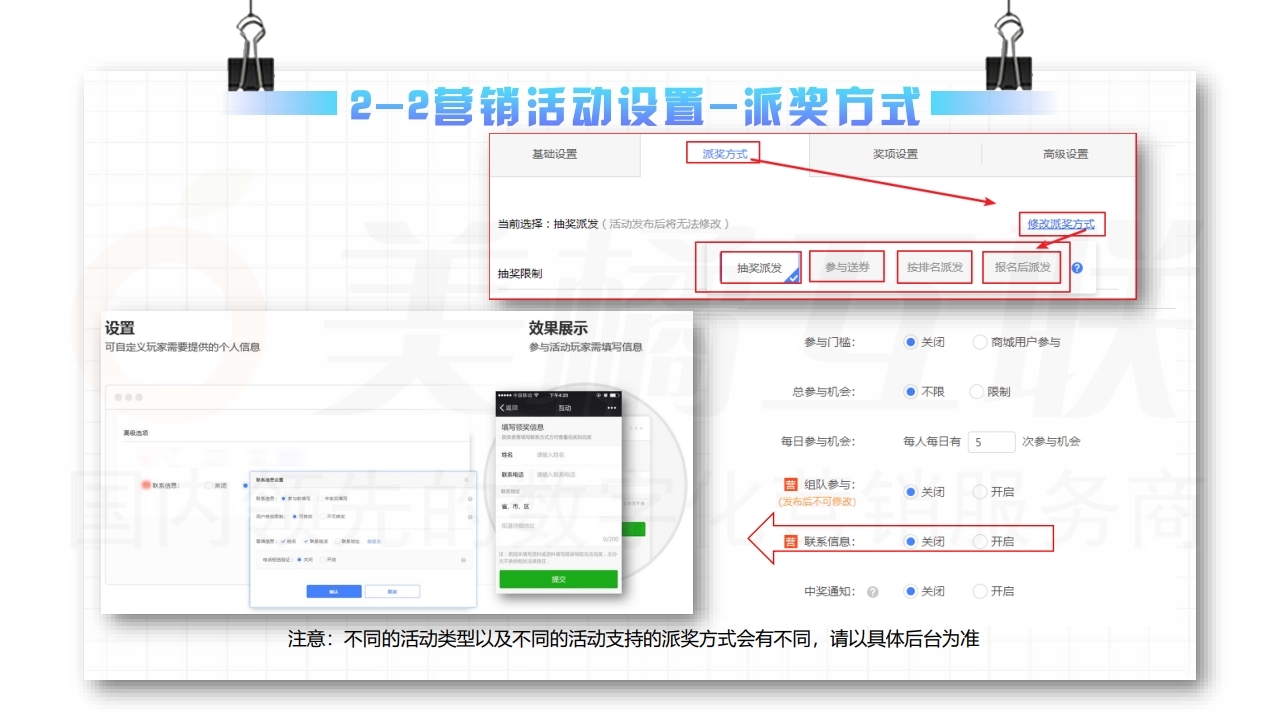Click the blue 确认 button in dialog
Viewport: 1280px width, 720px height.
tap(334, 591)
